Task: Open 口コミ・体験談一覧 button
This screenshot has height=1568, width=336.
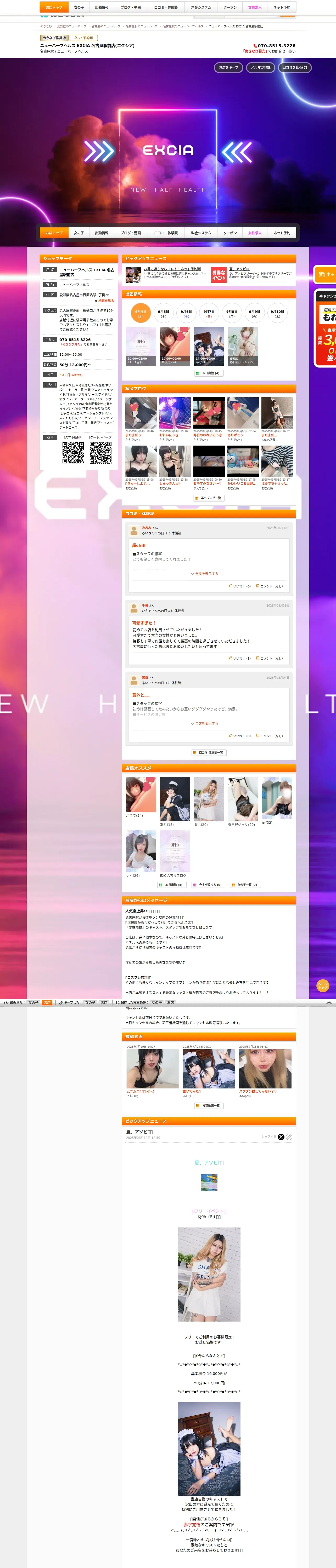Action: tap(209, 752)
